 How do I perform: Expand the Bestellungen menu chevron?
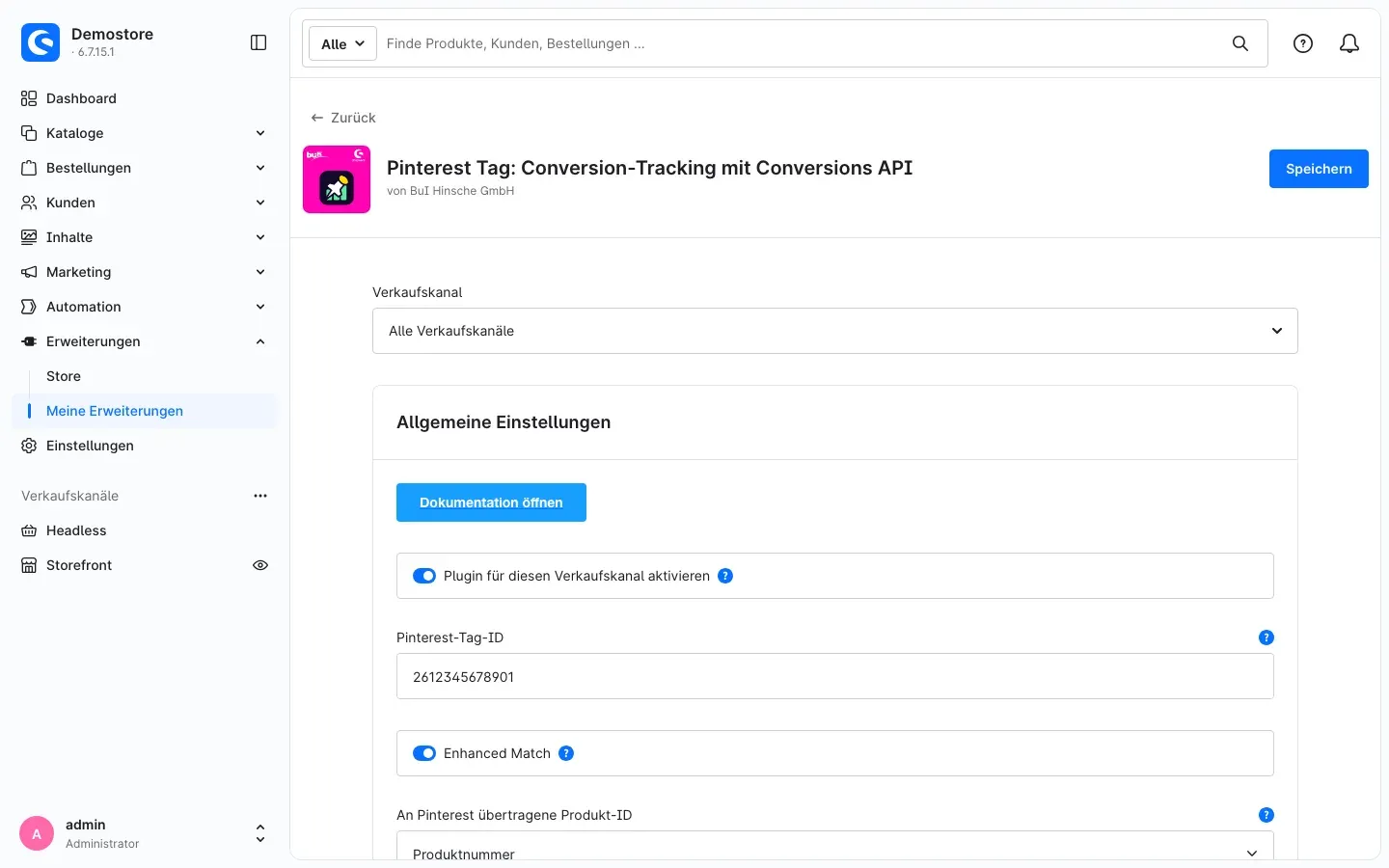tap(260, 168)
